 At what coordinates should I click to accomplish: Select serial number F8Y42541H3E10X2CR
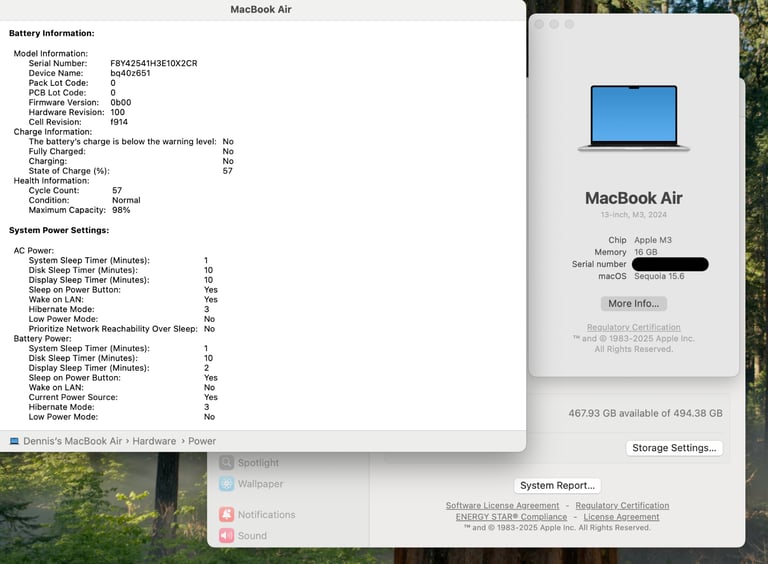point(154,63)
